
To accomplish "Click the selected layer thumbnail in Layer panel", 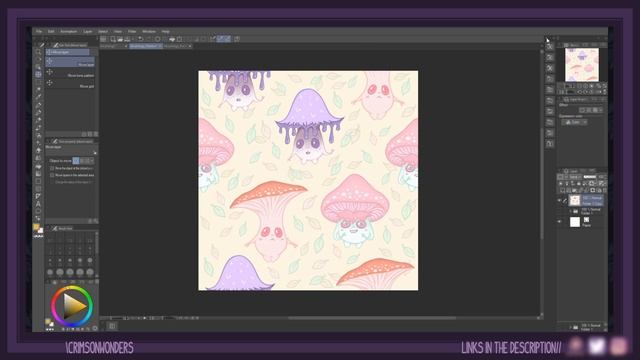I will (575, 200).
